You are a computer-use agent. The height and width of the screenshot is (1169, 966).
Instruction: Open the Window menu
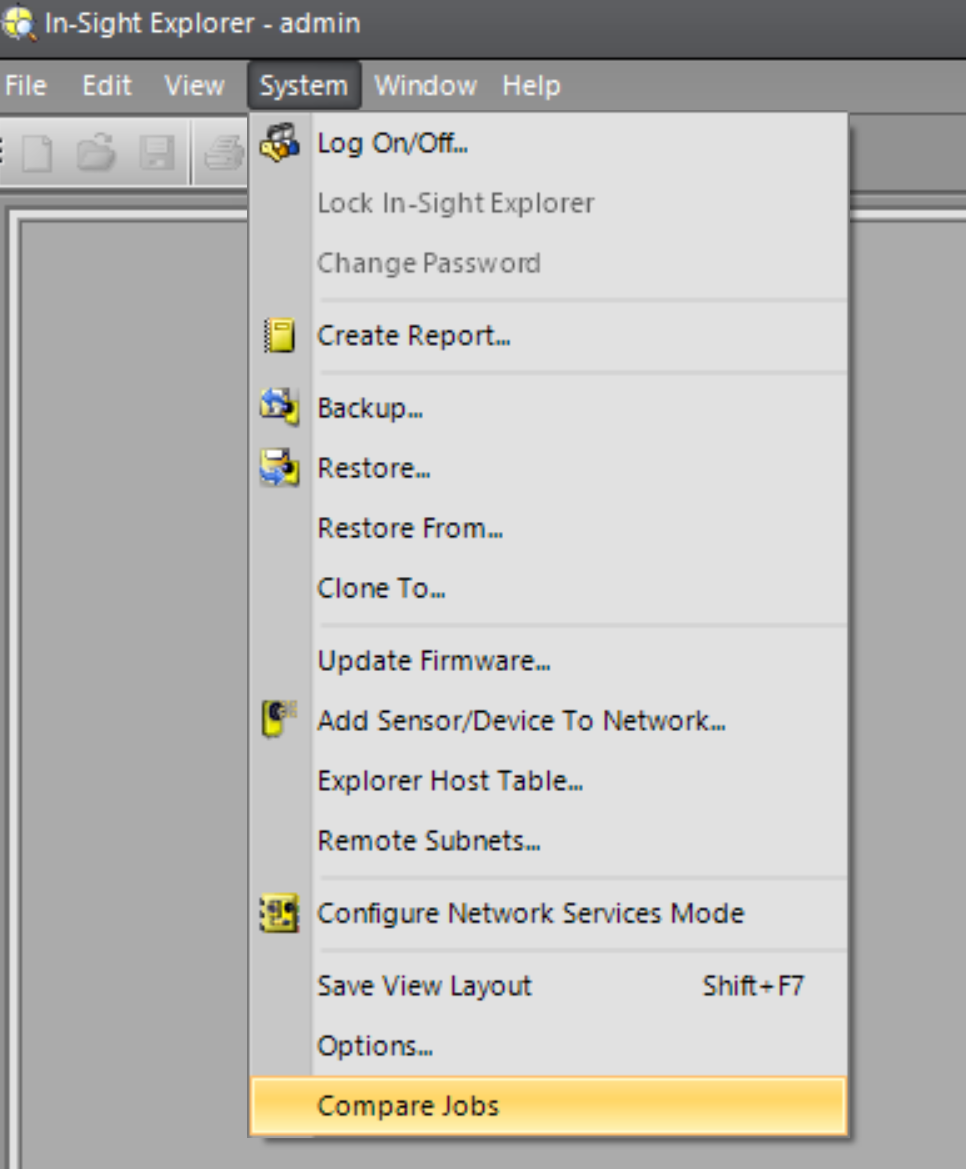tap(425, 86)
